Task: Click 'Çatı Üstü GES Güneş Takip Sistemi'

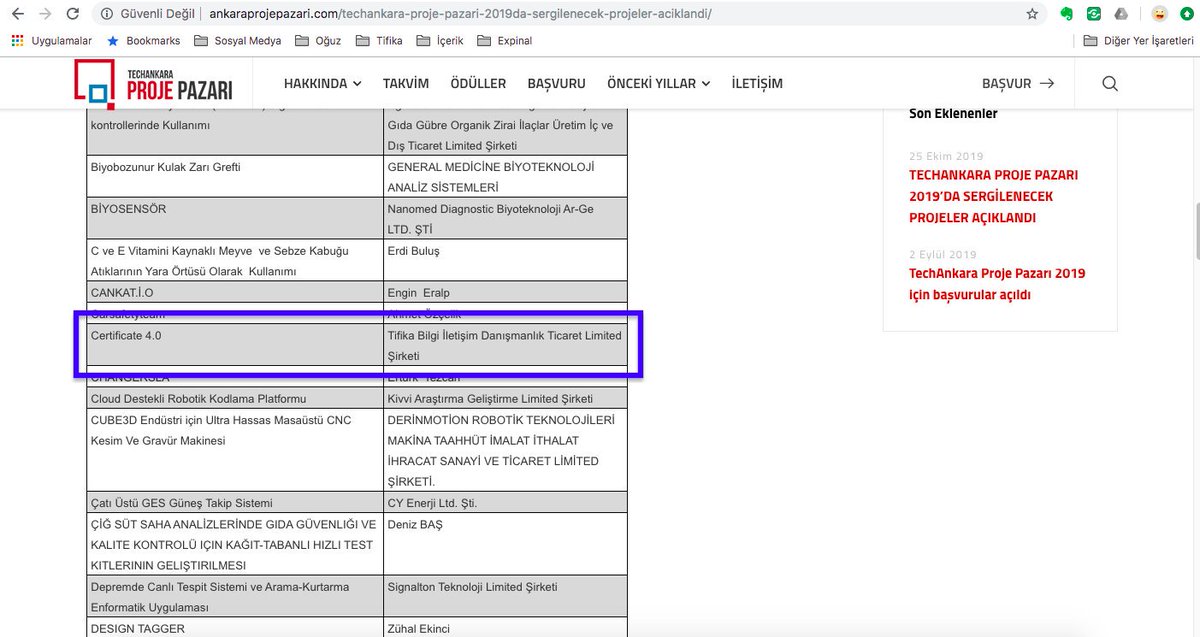Action: click(236, 502)
